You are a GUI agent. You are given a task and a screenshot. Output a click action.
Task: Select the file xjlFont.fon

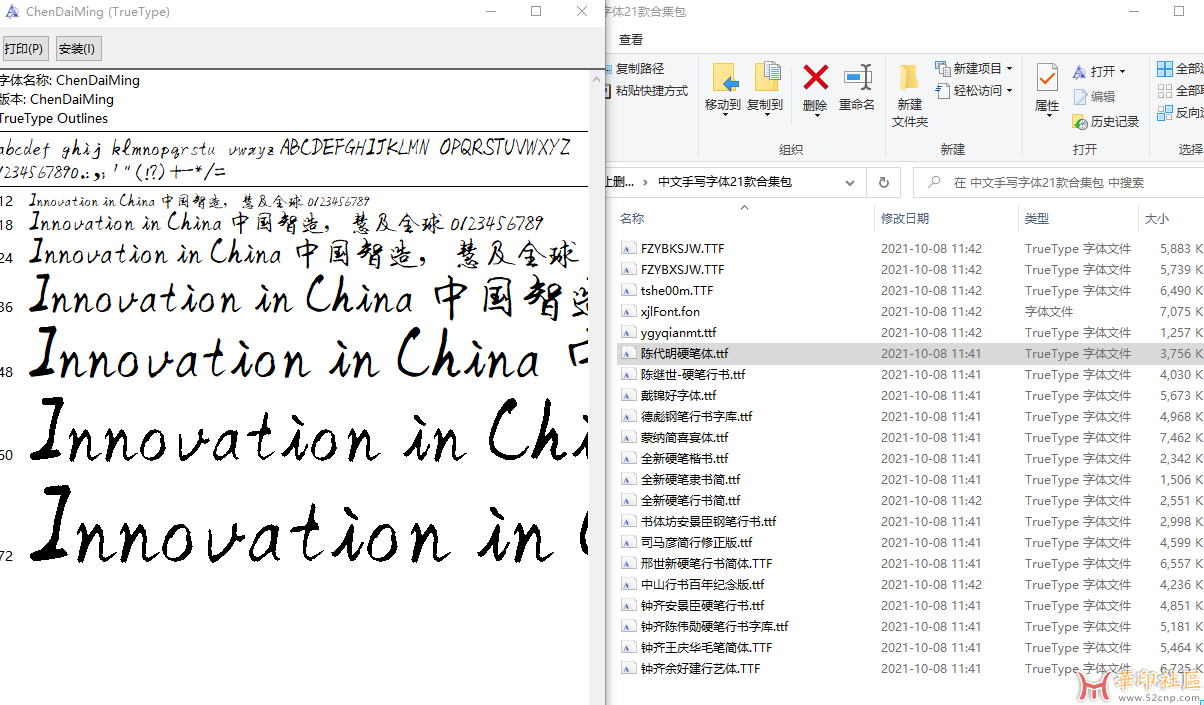click(670, 312)
